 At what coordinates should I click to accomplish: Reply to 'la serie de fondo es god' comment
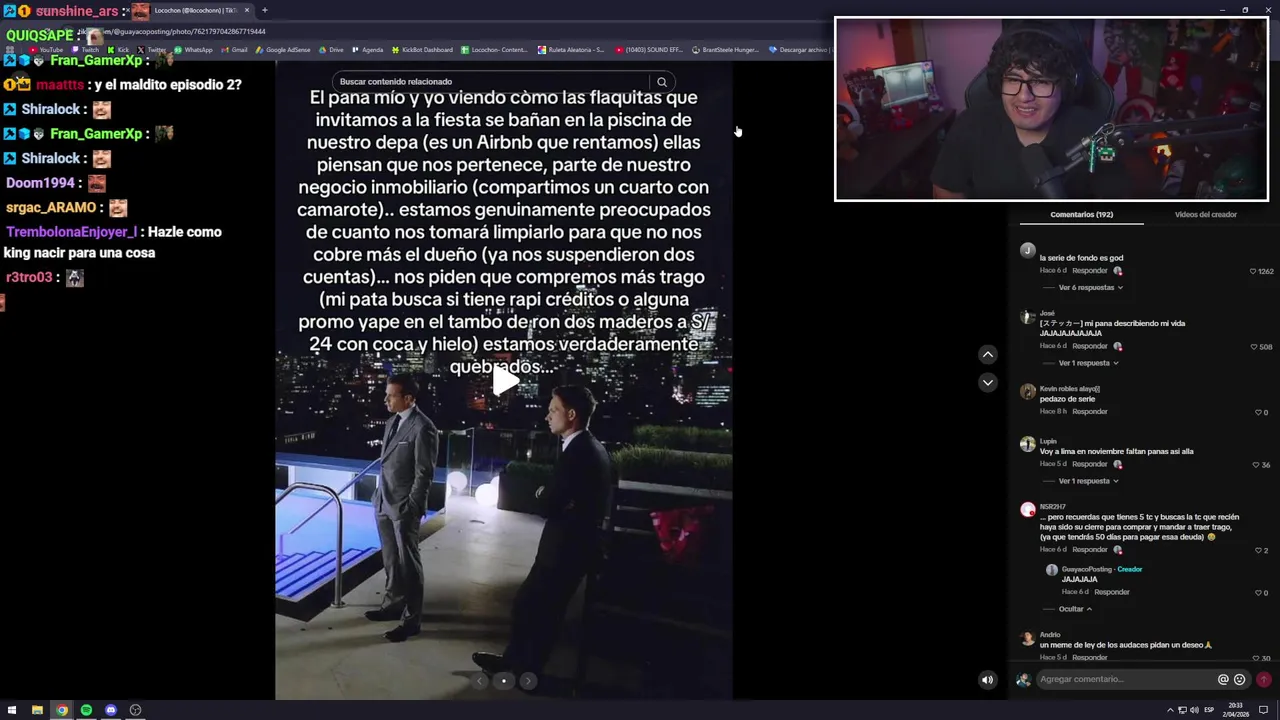point(1090,271)
